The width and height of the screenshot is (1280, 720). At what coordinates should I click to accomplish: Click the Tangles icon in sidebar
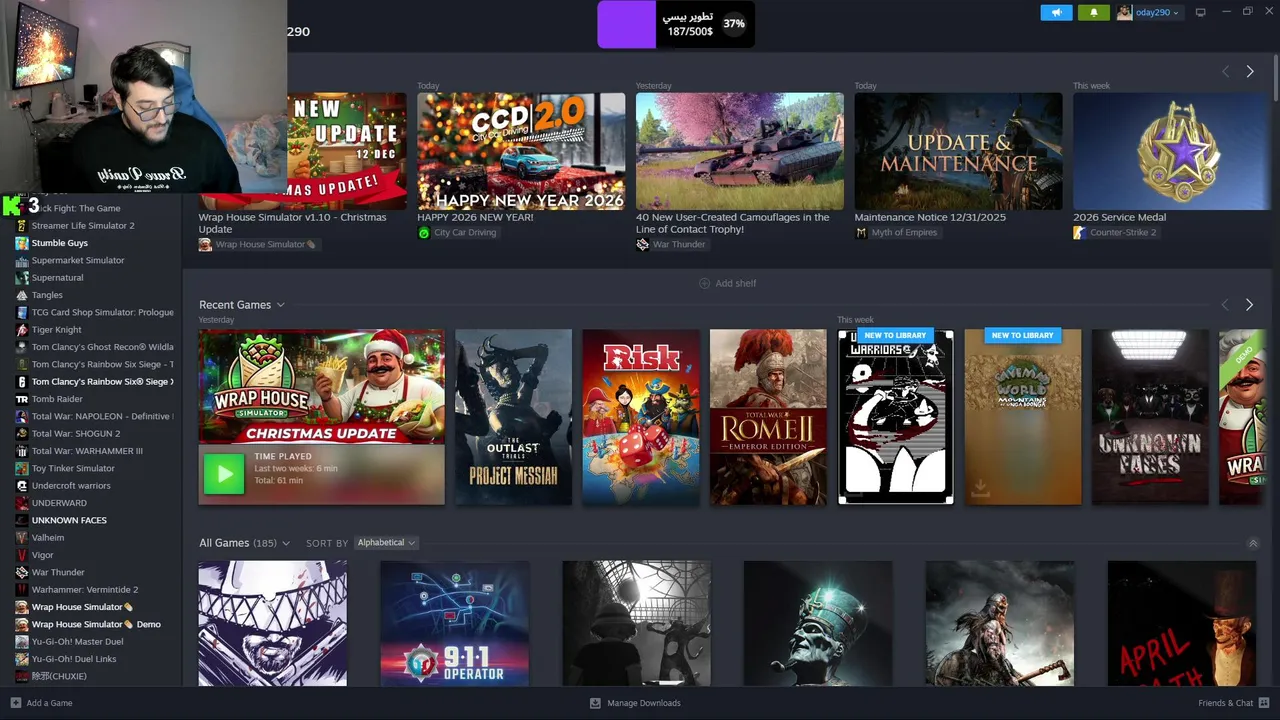pyautogui.click(x=22, y=295)
